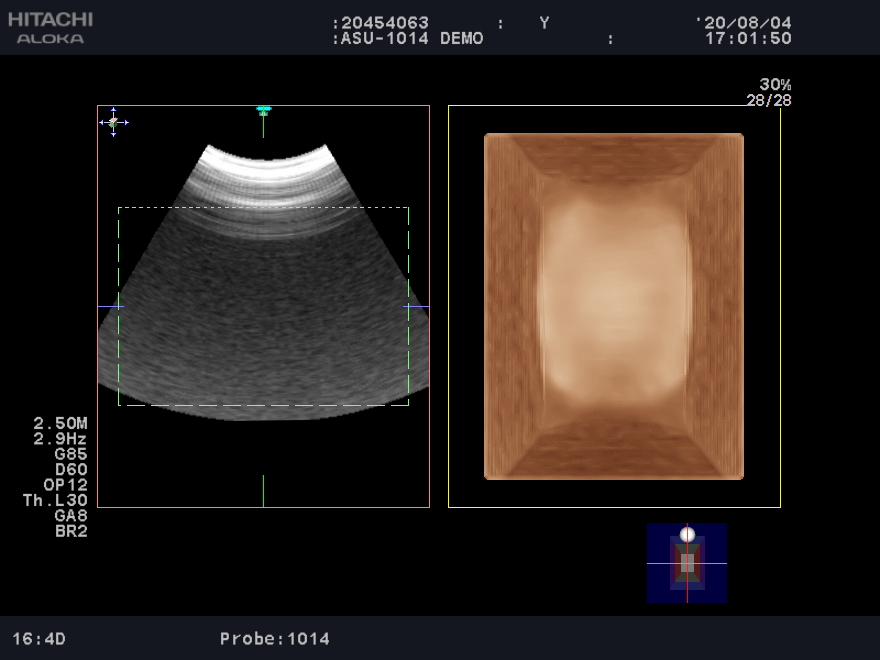Click the D60 dynamic range value
Viewport: 880px width, 660px height.
71,469
